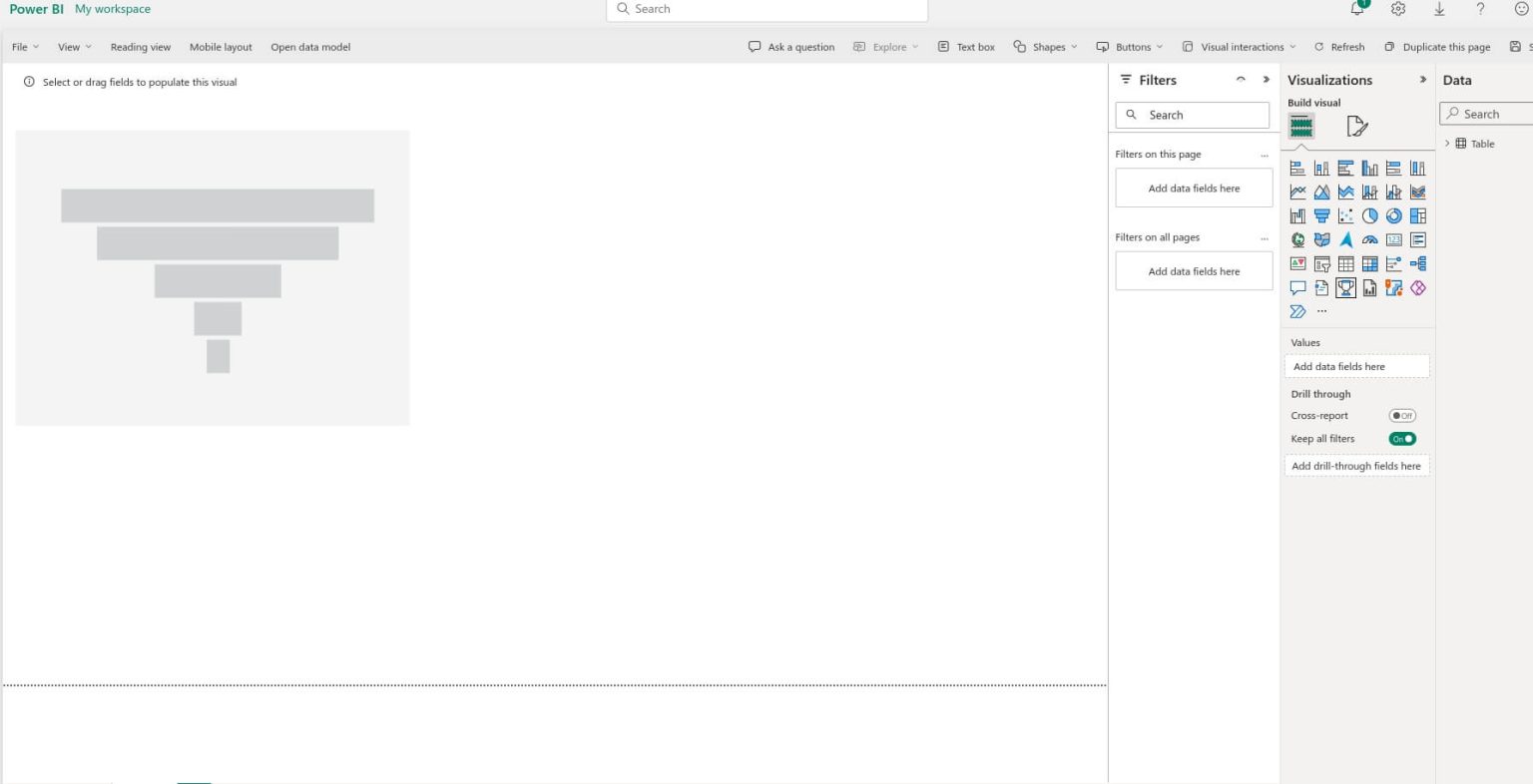Insert a scatter chart visualization

1345,215
